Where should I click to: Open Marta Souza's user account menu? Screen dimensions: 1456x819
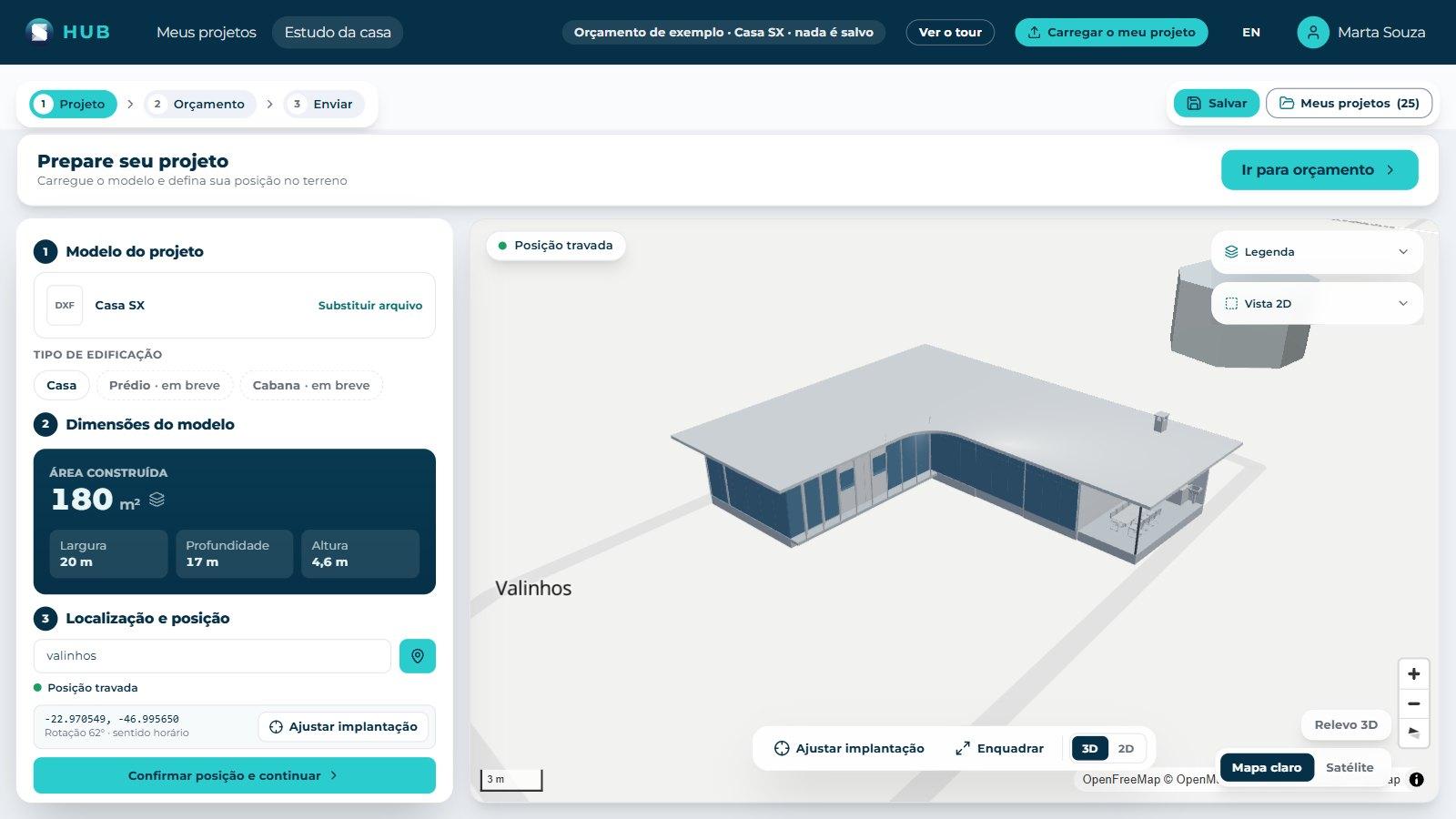click(x=1361, y=32)
